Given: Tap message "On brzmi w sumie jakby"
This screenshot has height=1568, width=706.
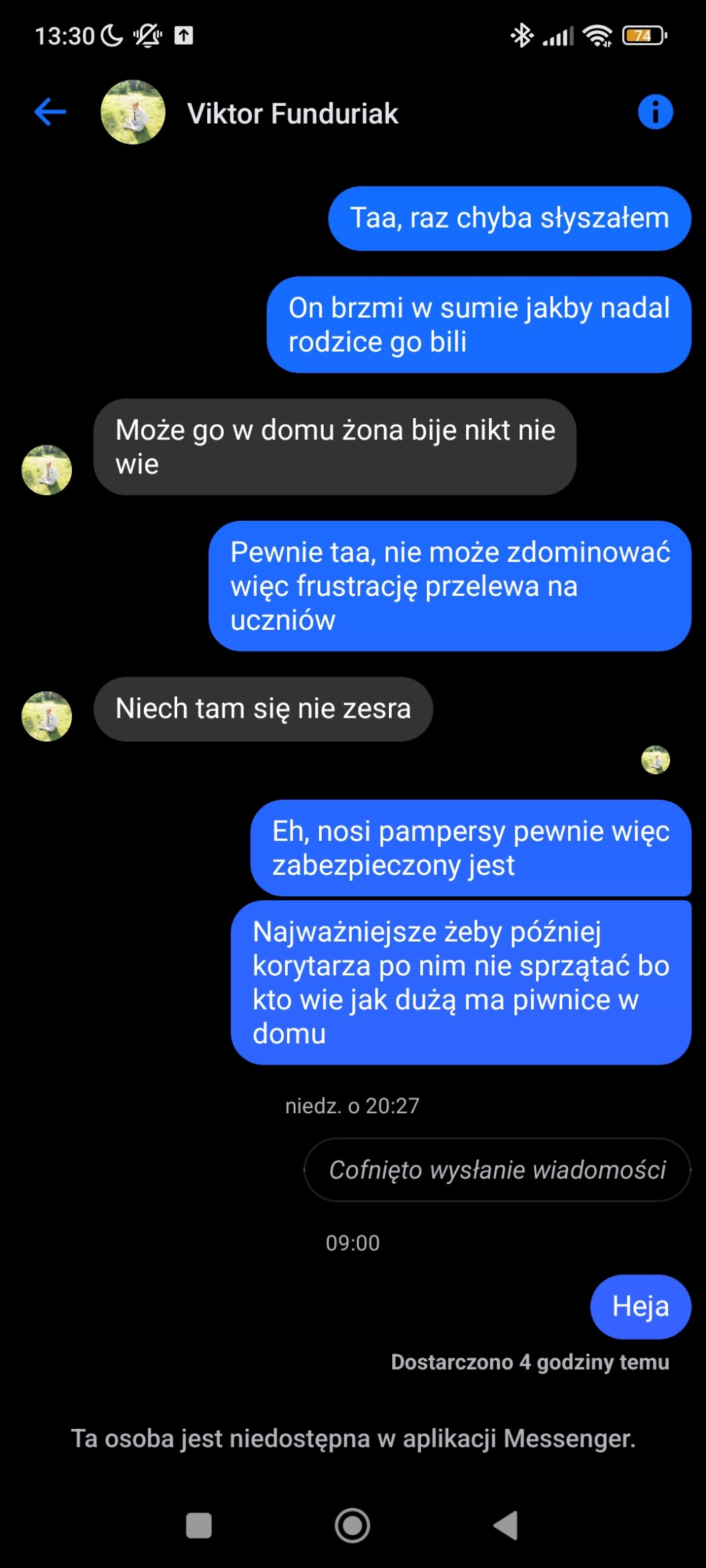Looking at the screenshot, I should [479, 324].
